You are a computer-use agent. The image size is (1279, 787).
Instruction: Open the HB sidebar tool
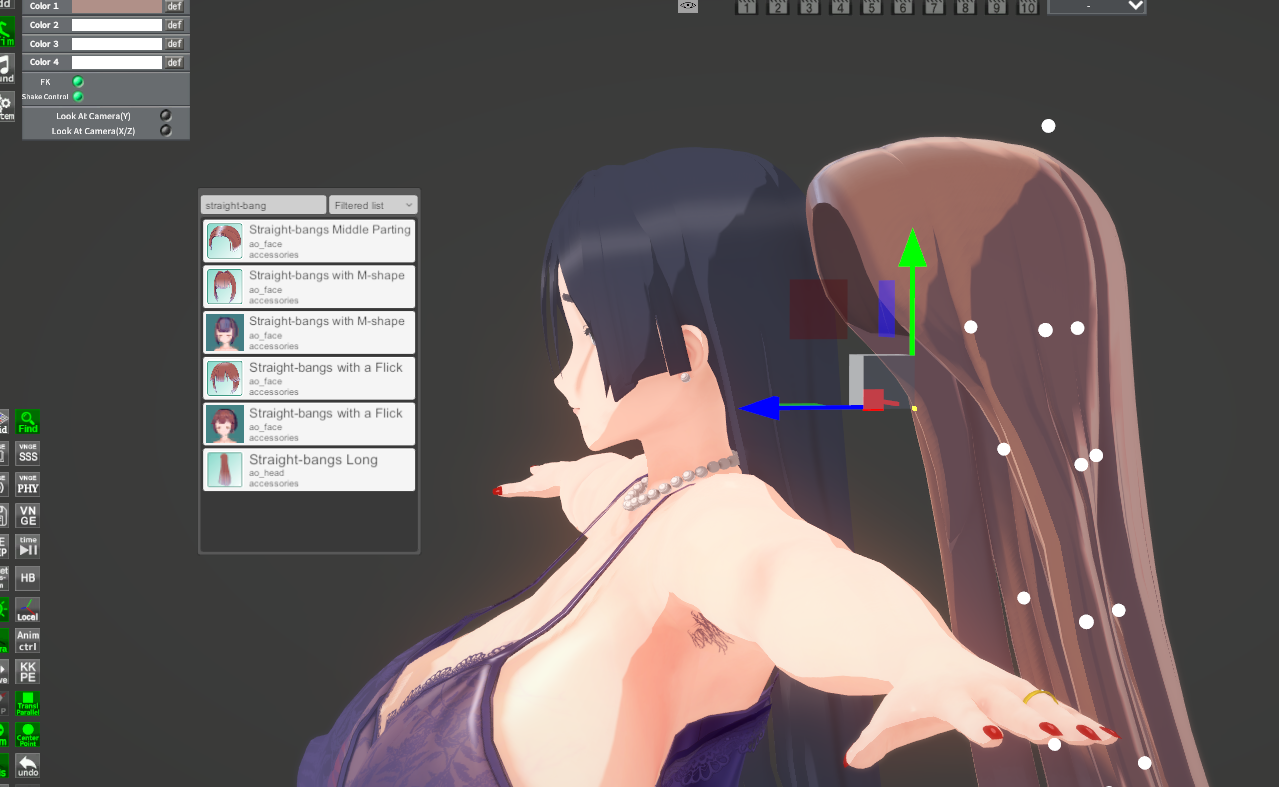tap(28, 577)
